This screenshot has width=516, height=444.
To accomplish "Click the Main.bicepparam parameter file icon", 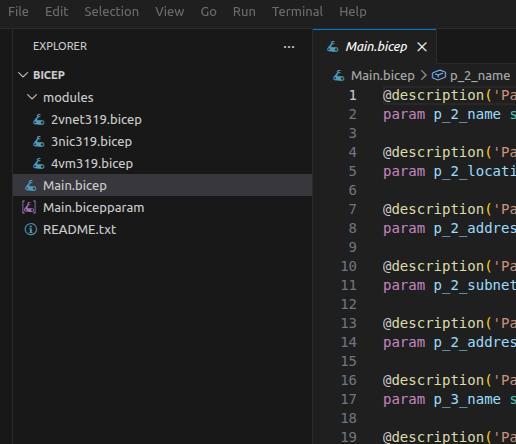I will coord(29,208).
